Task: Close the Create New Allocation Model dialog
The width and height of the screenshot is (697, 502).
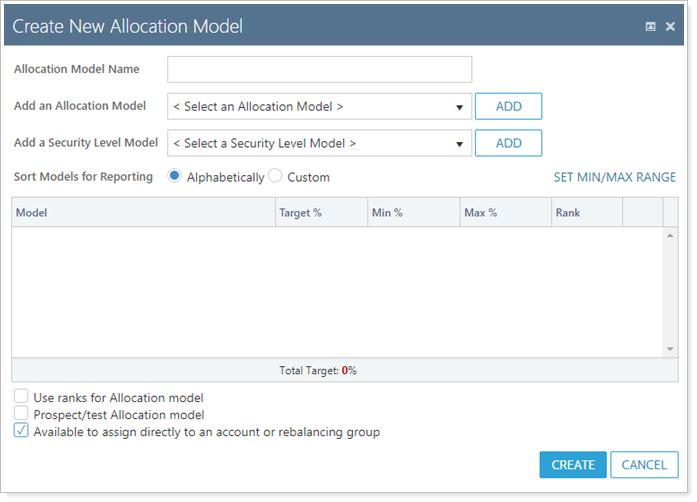Action: pyautogui.click(x=670, y=27)
